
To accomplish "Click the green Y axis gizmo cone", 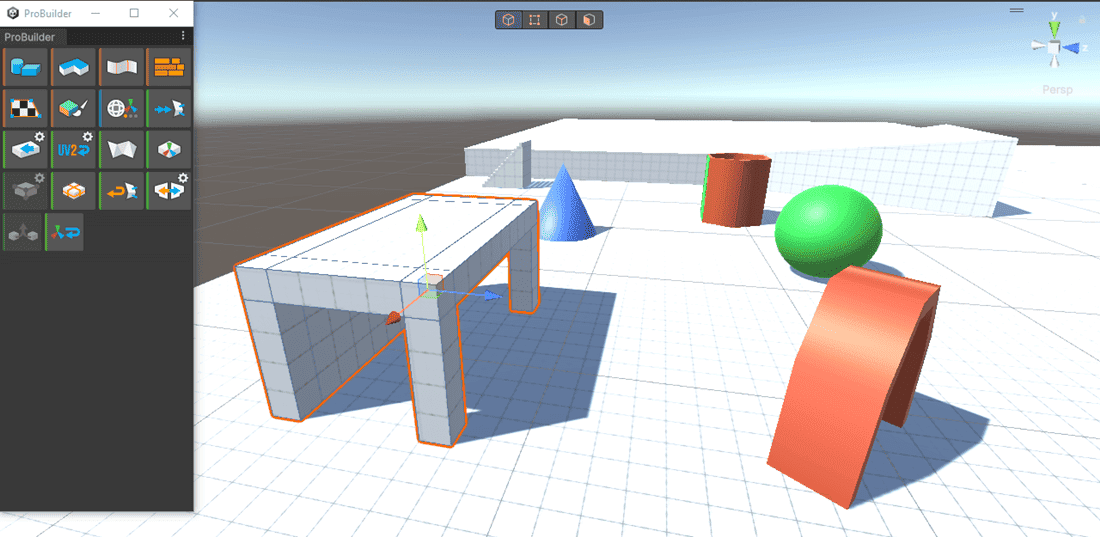I will pyautogui.click(x=1054, y=25).
